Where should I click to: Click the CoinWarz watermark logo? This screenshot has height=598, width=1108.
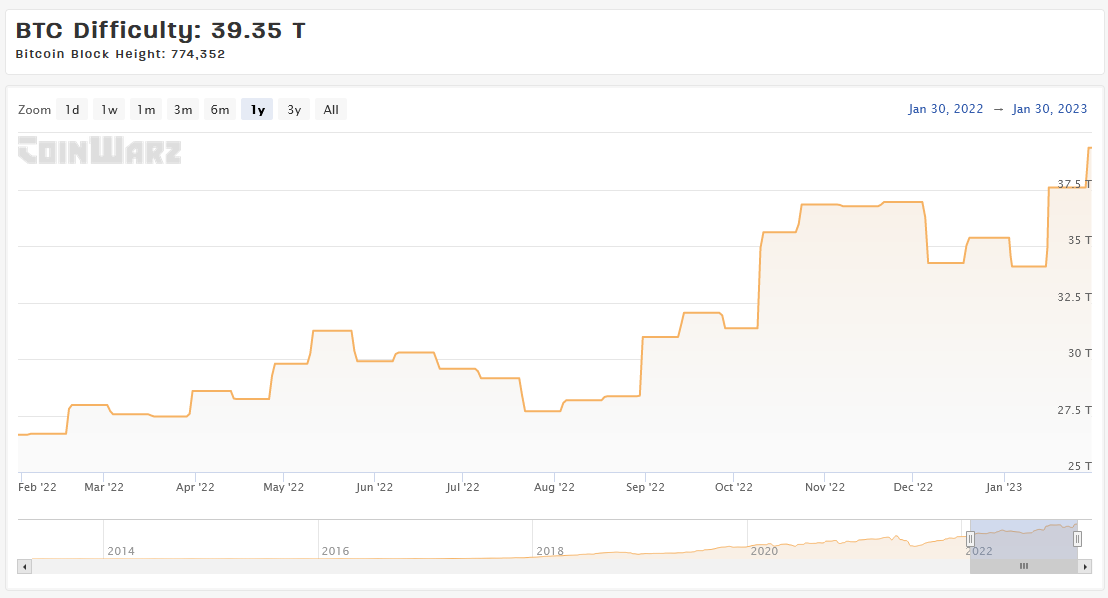100,151
